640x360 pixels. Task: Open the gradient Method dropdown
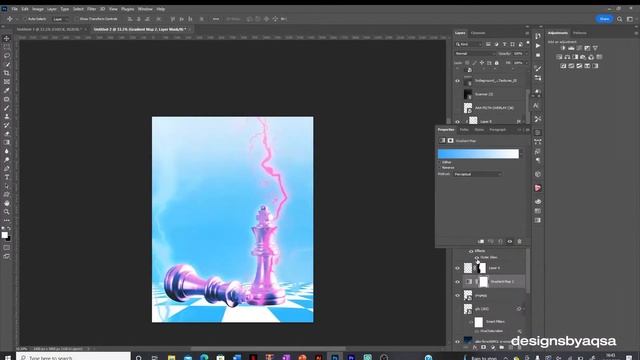(477, 174)
